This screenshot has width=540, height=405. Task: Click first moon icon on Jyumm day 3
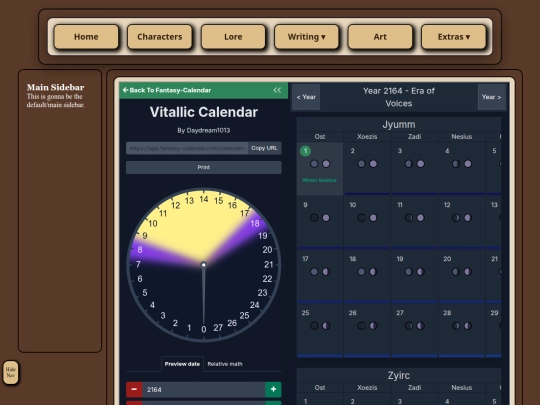408,164
